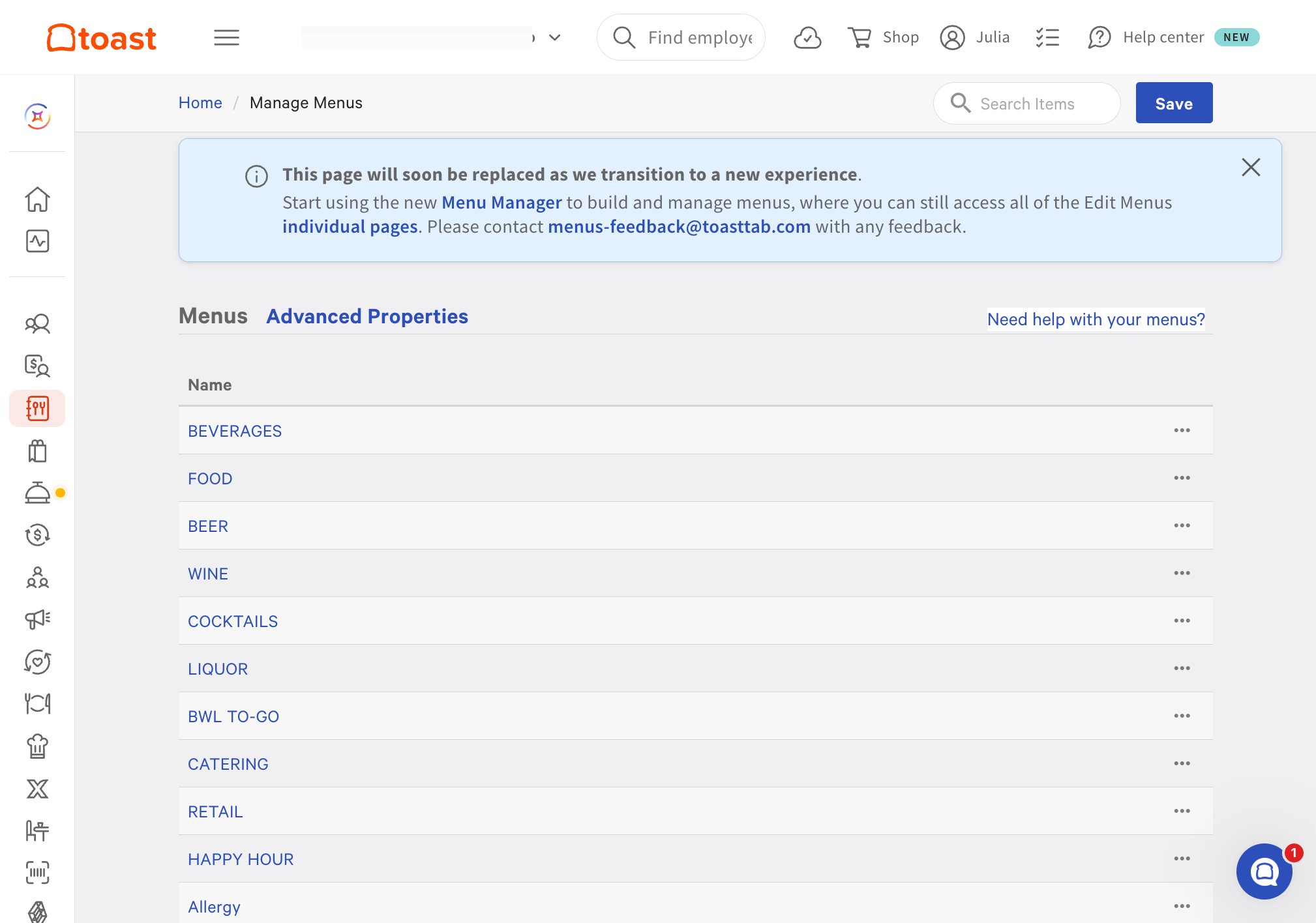Switch to Advanced Properties tab
Screen dimensions: 1316x923
367,316
